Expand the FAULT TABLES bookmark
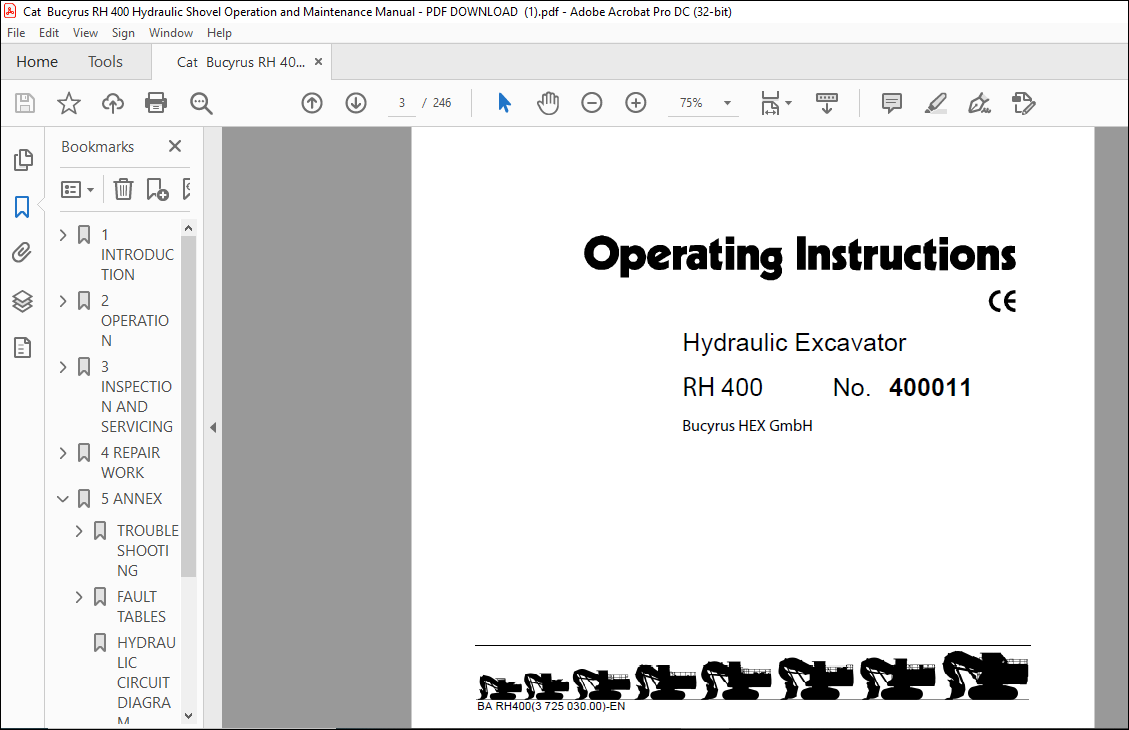The image size is (1129, 730). tap(79, 598)
